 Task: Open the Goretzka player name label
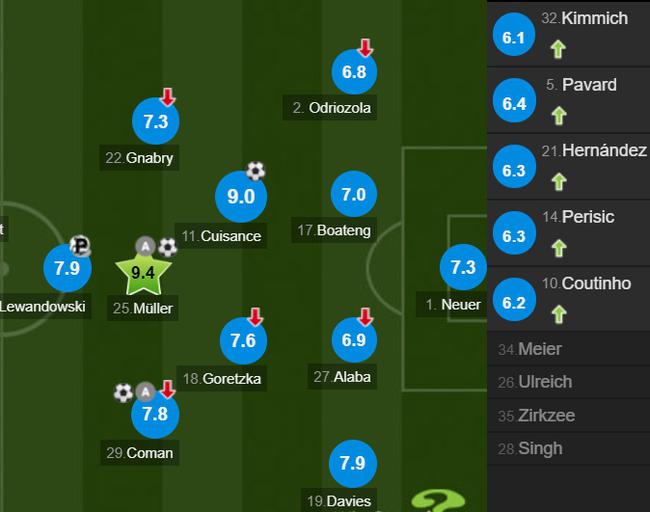(x=222, y=379)
